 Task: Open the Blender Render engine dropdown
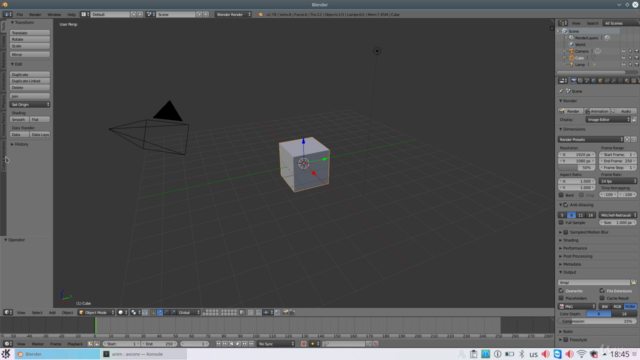[233, 14]
